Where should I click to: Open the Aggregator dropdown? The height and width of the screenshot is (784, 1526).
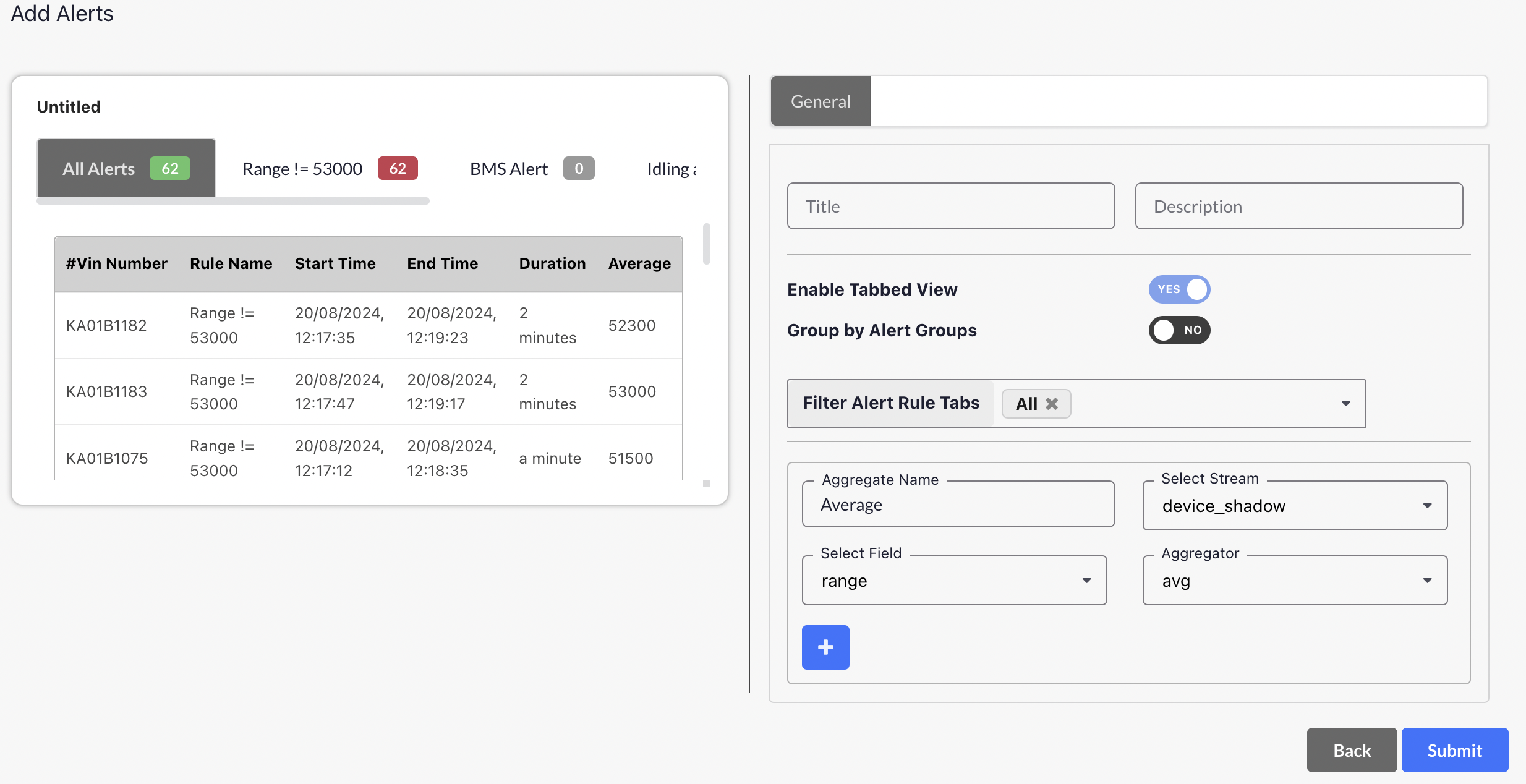pyautogui.click(x=1295, y=581)
